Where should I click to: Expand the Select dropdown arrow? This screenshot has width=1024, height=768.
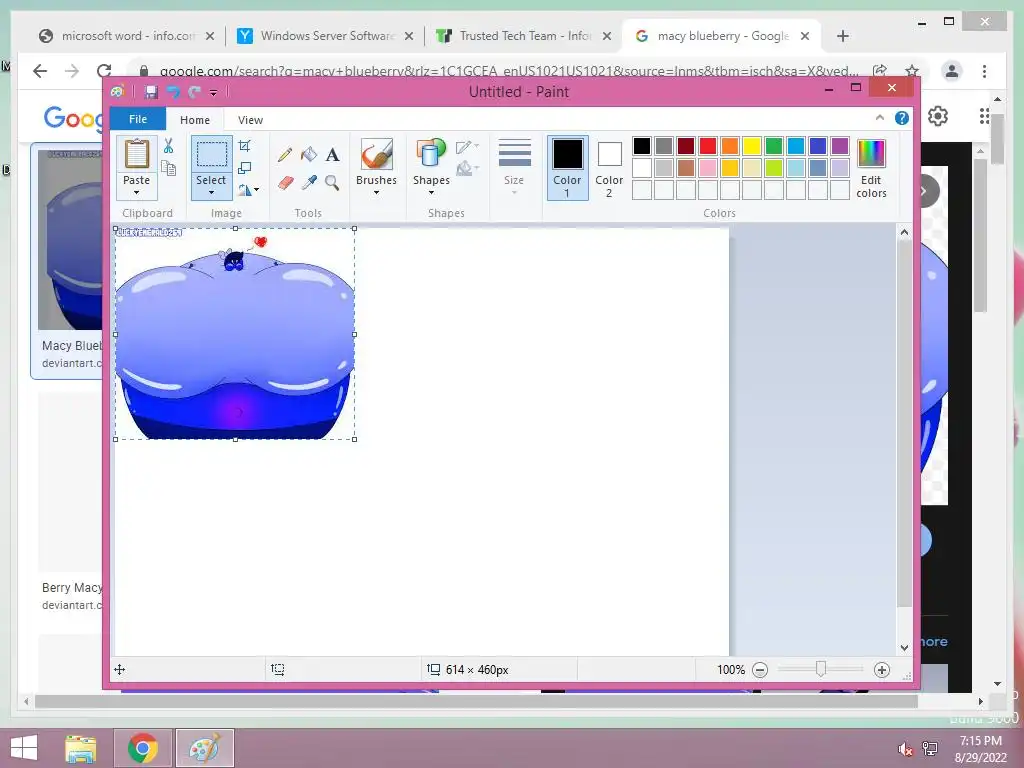tap(211, 193)
